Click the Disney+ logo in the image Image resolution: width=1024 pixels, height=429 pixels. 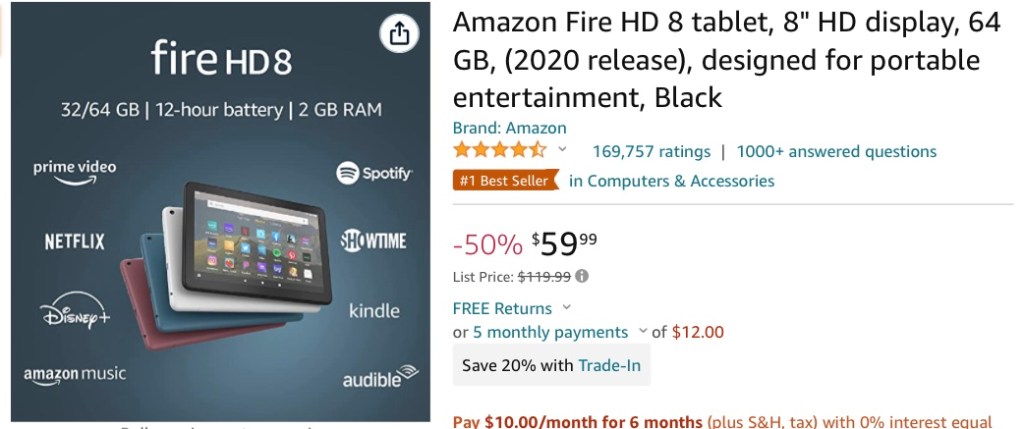point(76,313)
